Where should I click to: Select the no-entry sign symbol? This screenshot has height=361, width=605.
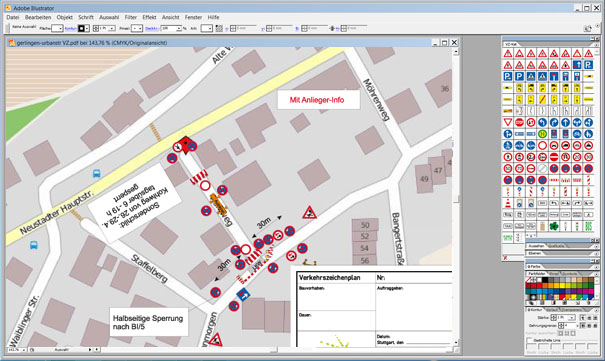click(554, 157)
